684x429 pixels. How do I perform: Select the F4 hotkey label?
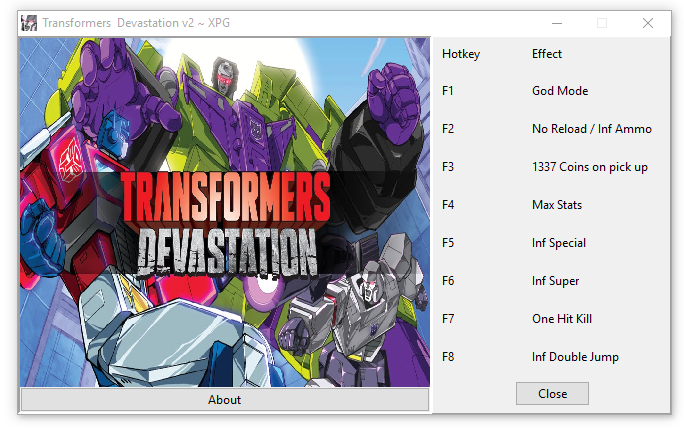[x=448, y=205]
